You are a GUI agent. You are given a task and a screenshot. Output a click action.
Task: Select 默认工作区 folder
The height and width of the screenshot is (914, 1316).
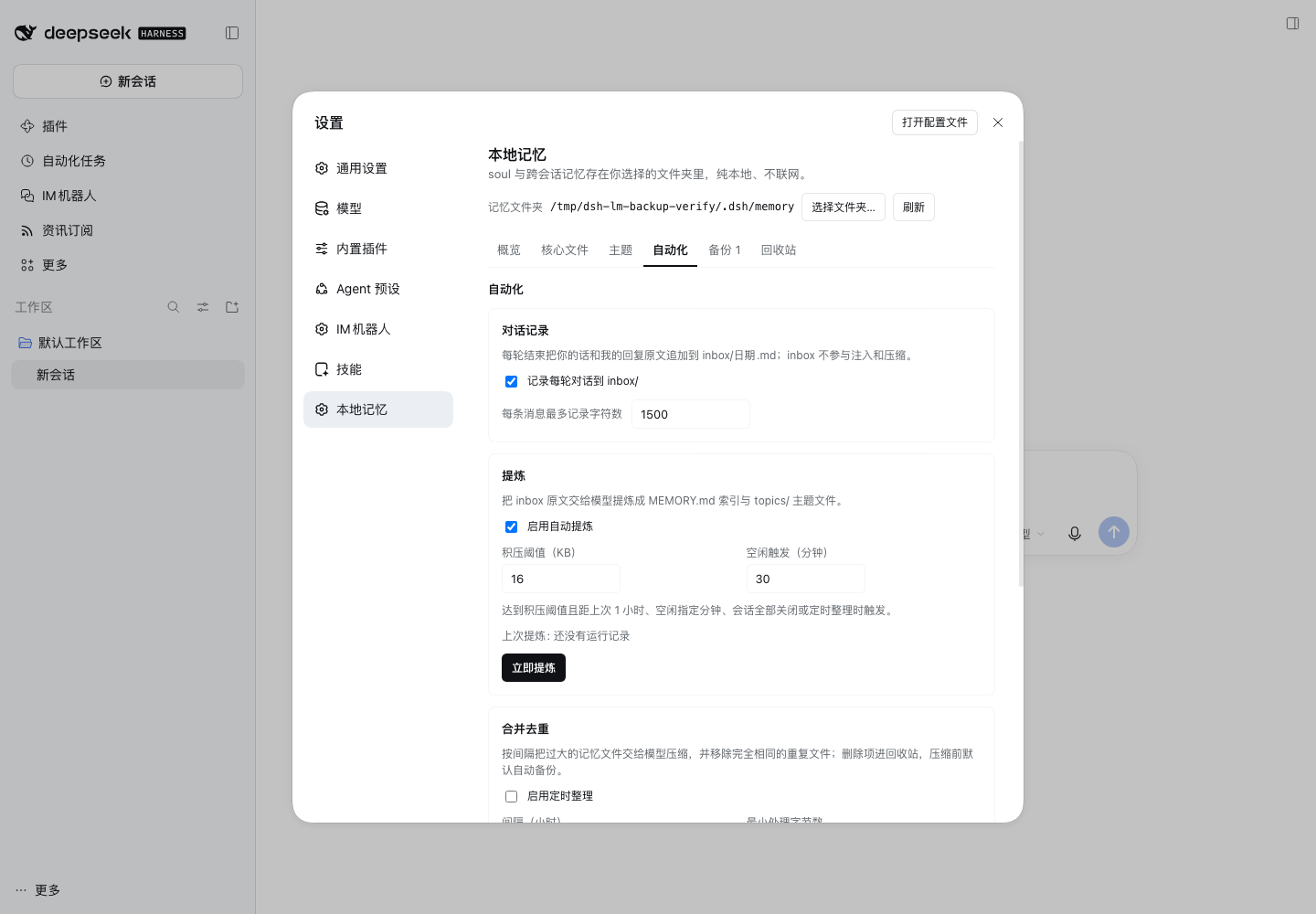[x=128, y=343]
